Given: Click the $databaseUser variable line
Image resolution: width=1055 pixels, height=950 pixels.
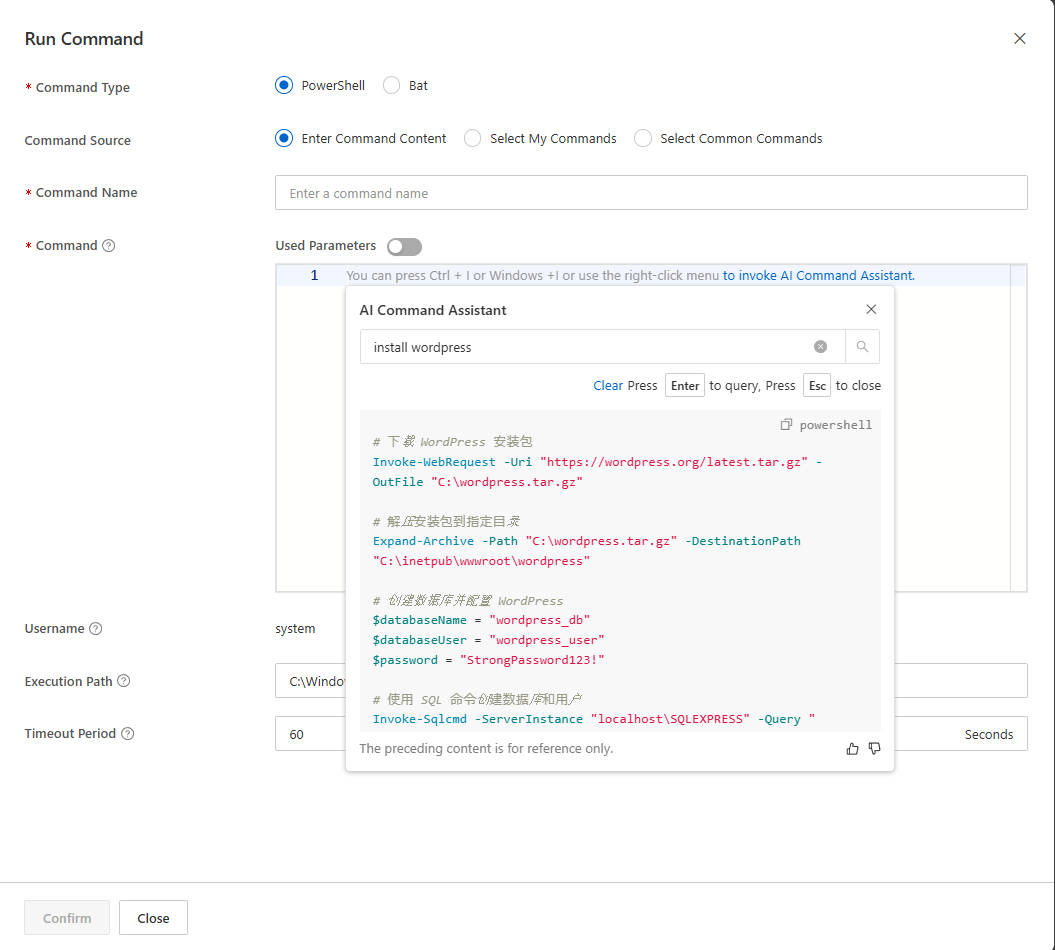Looking at the screenshot, I should [488, 640].
